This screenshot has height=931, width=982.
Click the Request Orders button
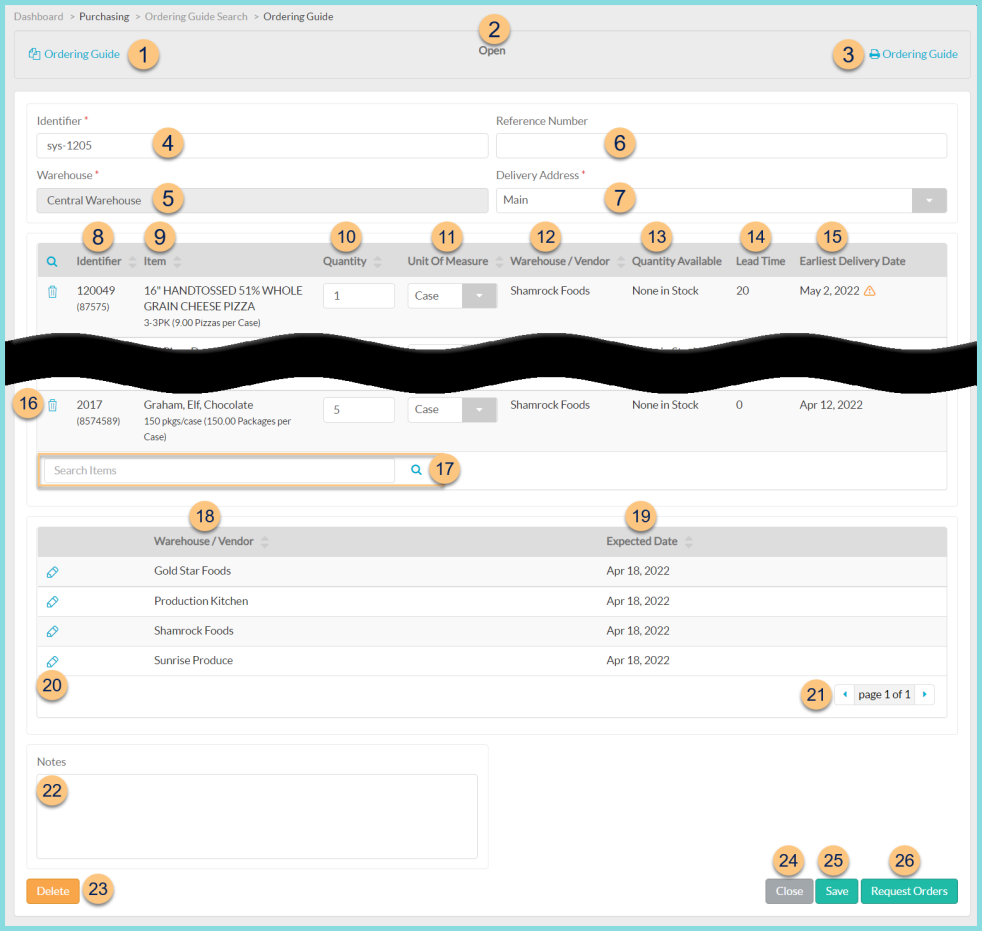(909, 890)
